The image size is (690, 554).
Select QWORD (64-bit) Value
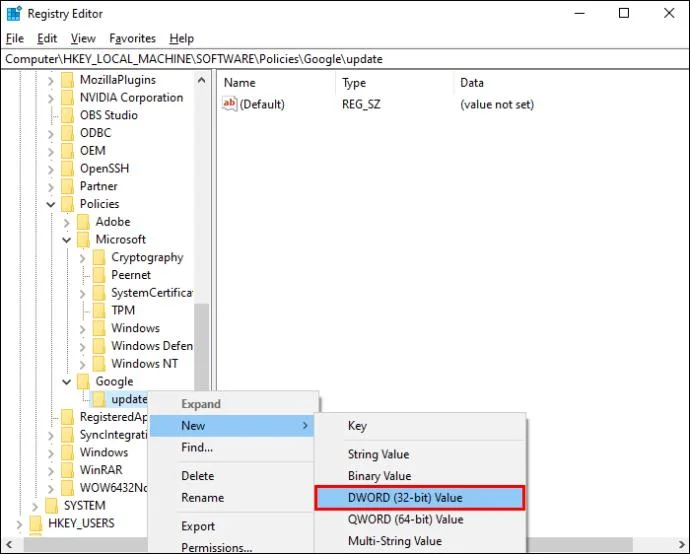point(420,520)
